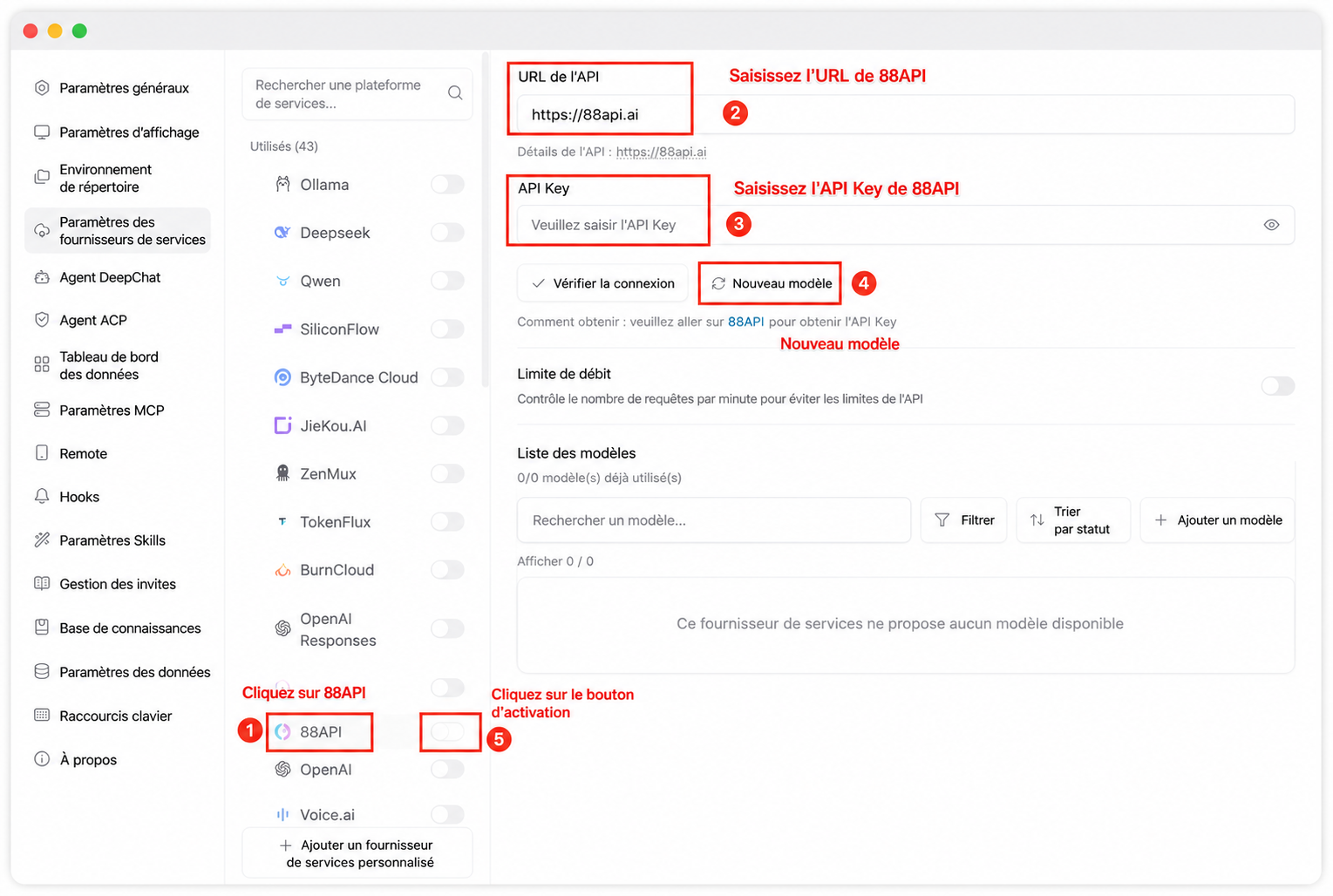Viewport: 1333px width, 896px height.
Task: Click the ByteDance Cloud icon
Action: [x=282, y=377]
